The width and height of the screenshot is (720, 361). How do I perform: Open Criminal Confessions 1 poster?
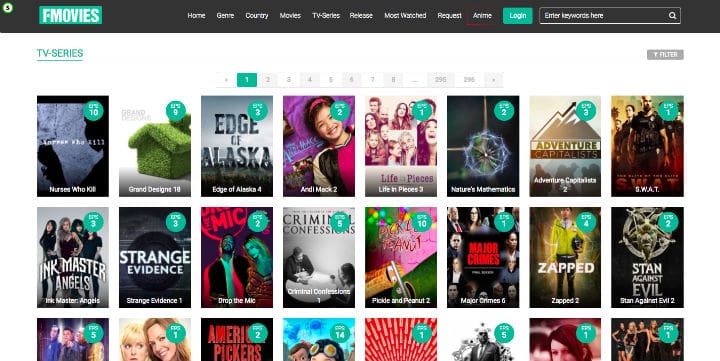(x=319, y=257)
